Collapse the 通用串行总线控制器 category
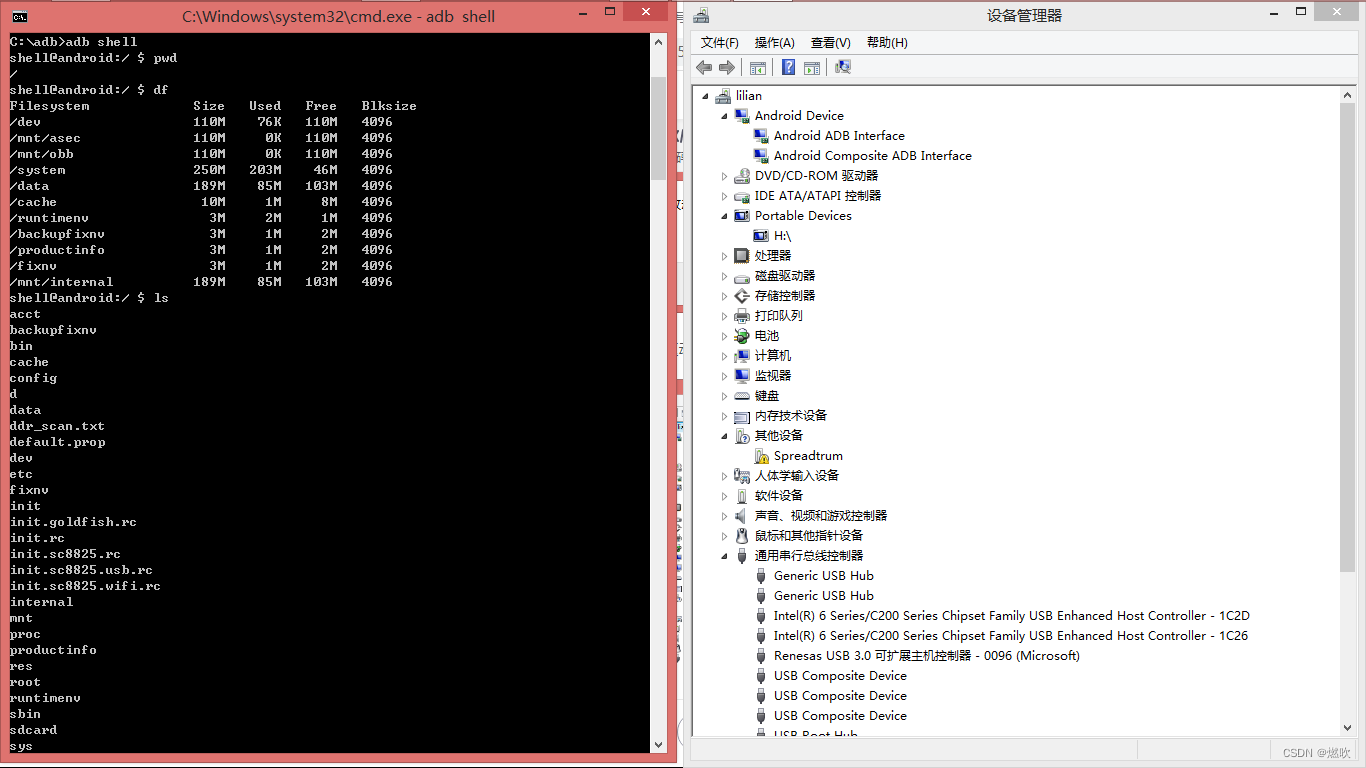Image resolution: width=1366 pixels, height=768 pixels. (725, 556)
